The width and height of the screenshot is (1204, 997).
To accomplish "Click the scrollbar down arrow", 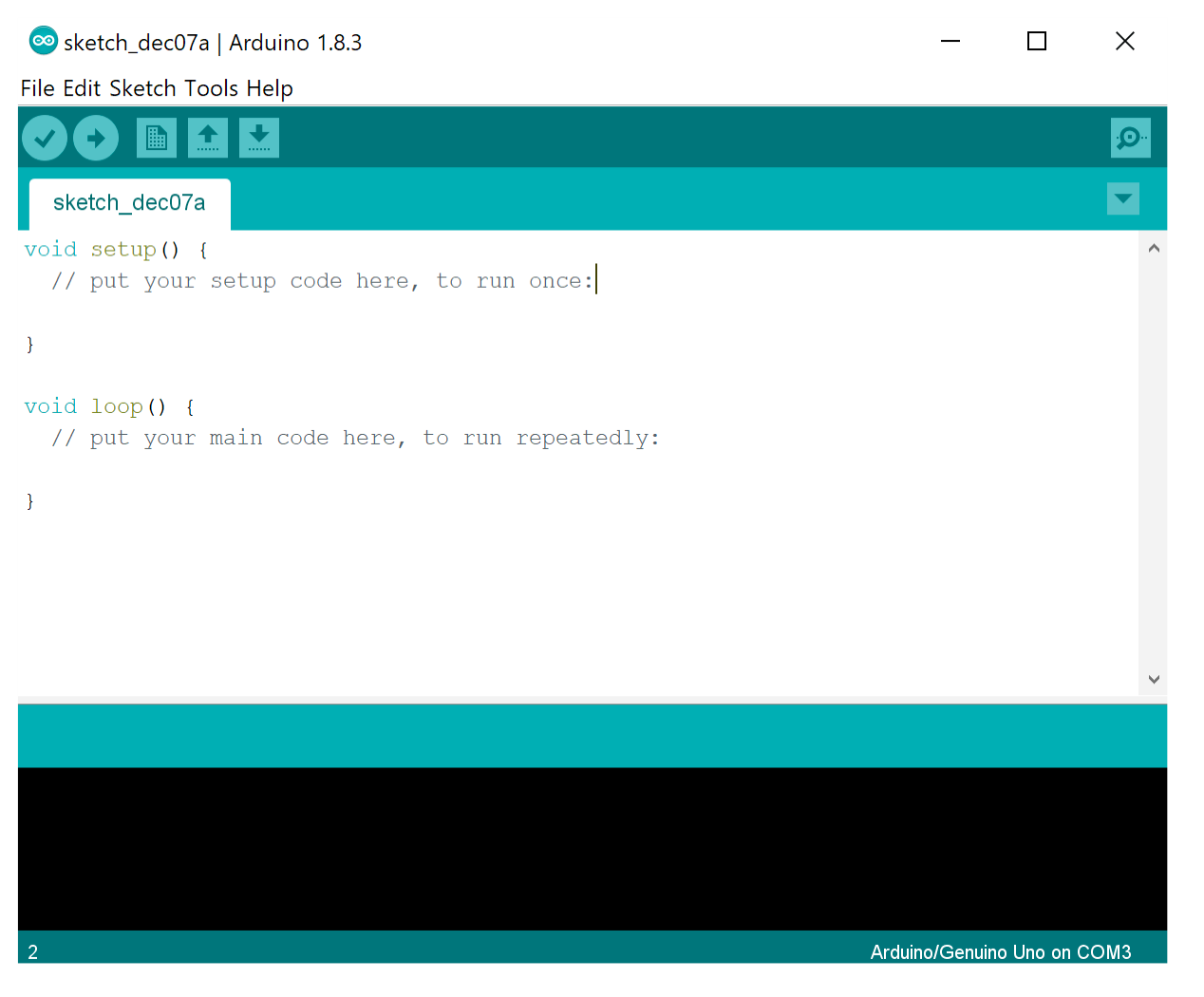I will 1154,679.
